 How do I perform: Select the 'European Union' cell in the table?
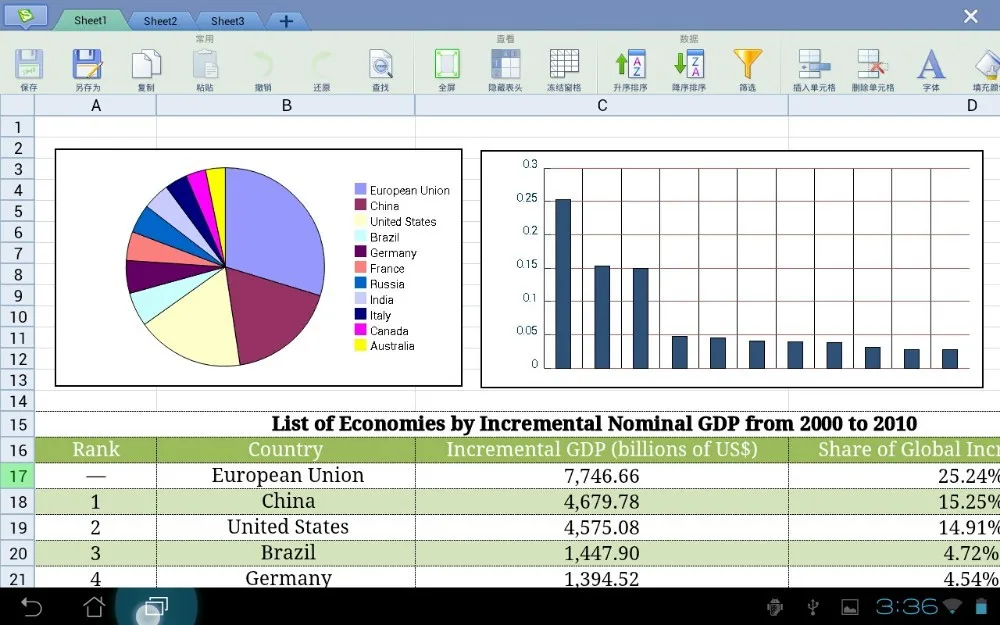coord(286,476)
